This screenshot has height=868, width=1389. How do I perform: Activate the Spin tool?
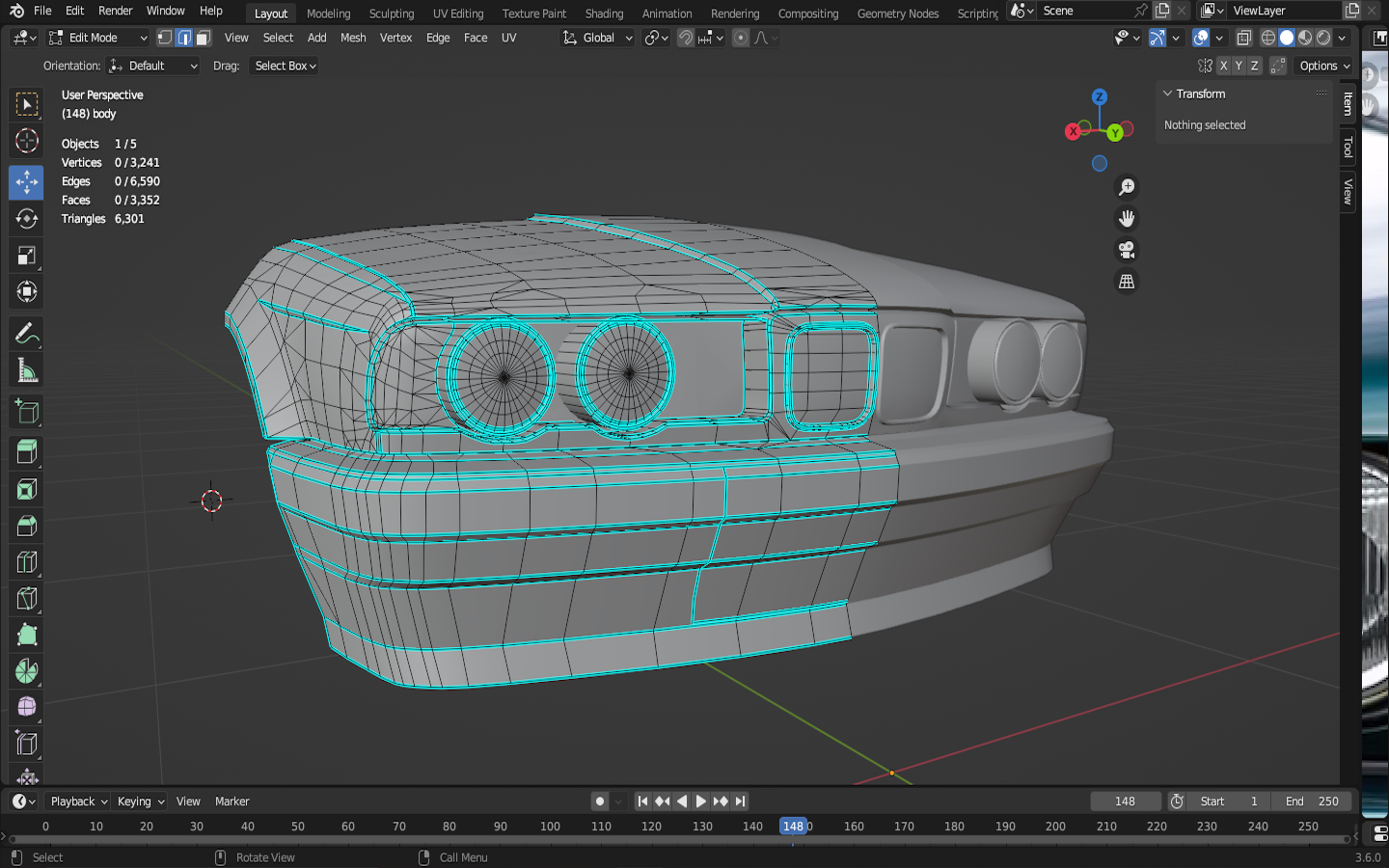[26, 671]
